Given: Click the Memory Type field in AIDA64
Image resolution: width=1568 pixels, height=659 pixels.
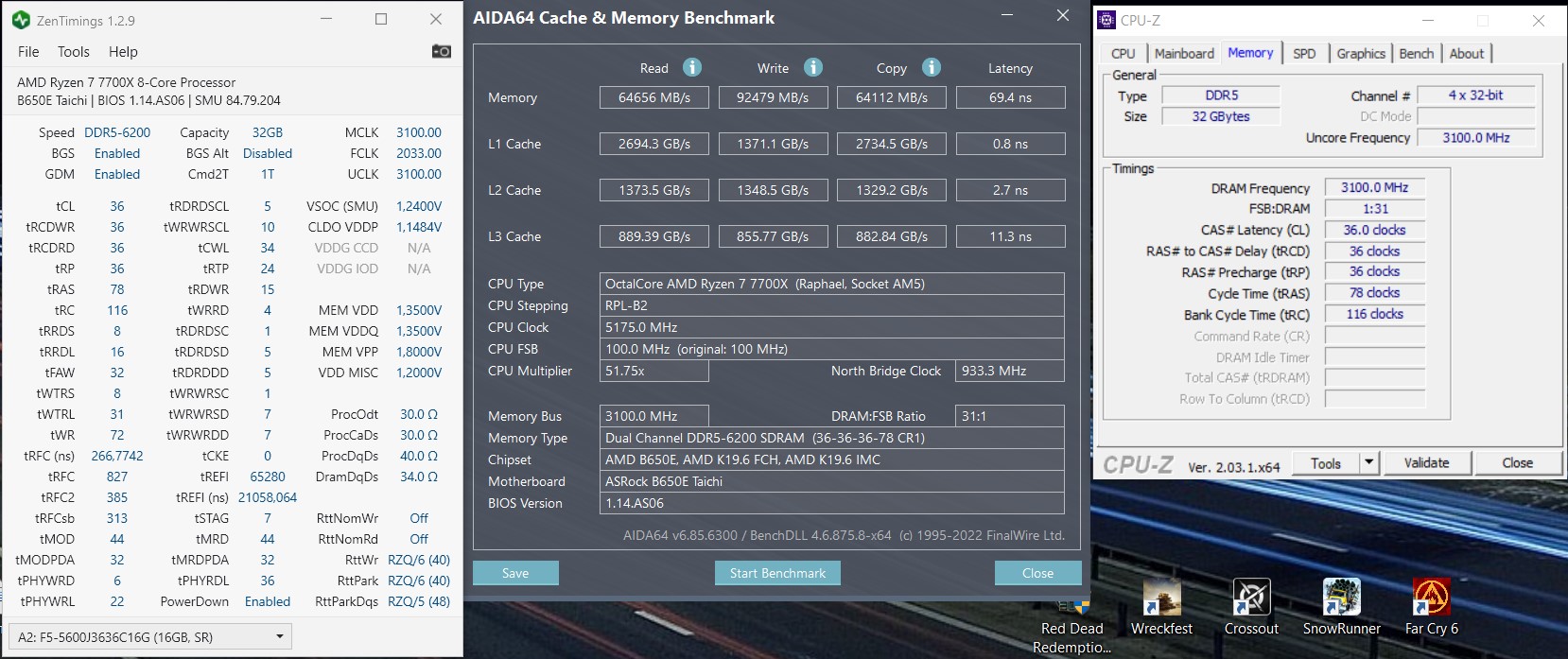Looking at the screenshot, I should (832, 438).
